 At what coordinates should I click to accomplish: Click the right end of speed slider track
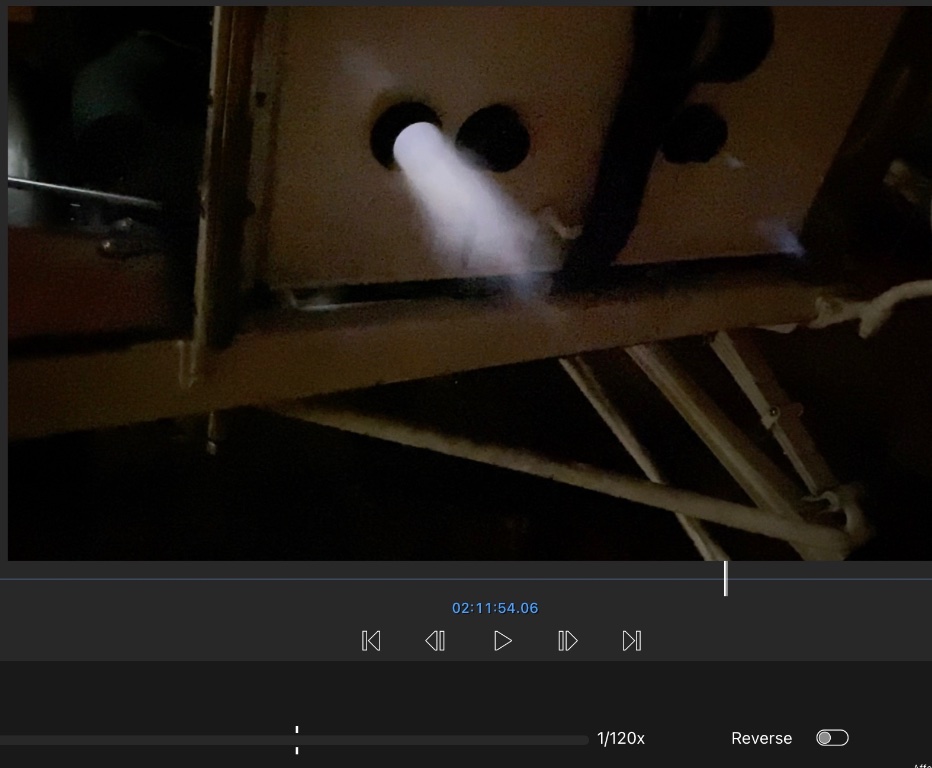tap(583, 740)
